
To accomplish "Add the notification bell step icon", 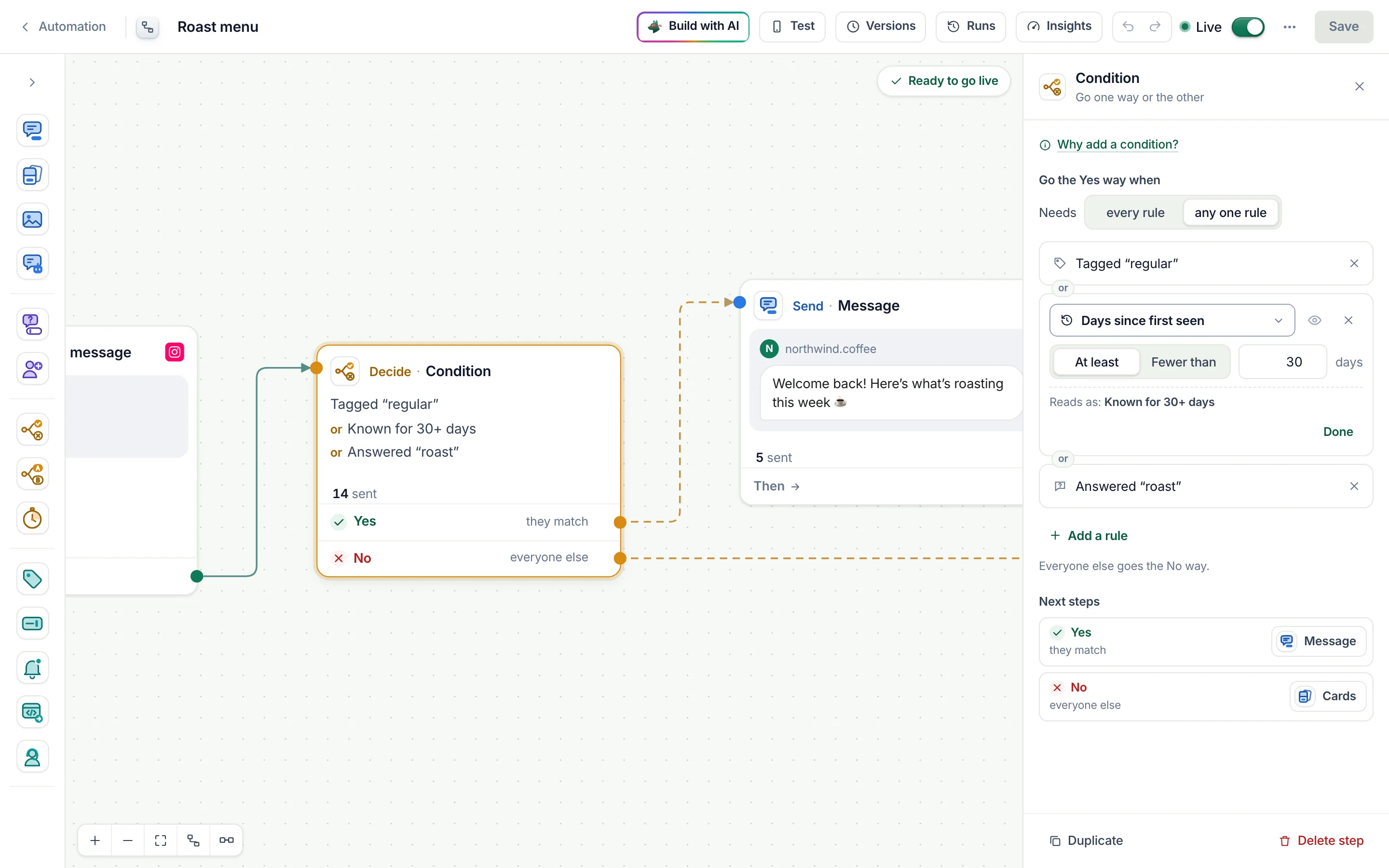I will 32,668.
